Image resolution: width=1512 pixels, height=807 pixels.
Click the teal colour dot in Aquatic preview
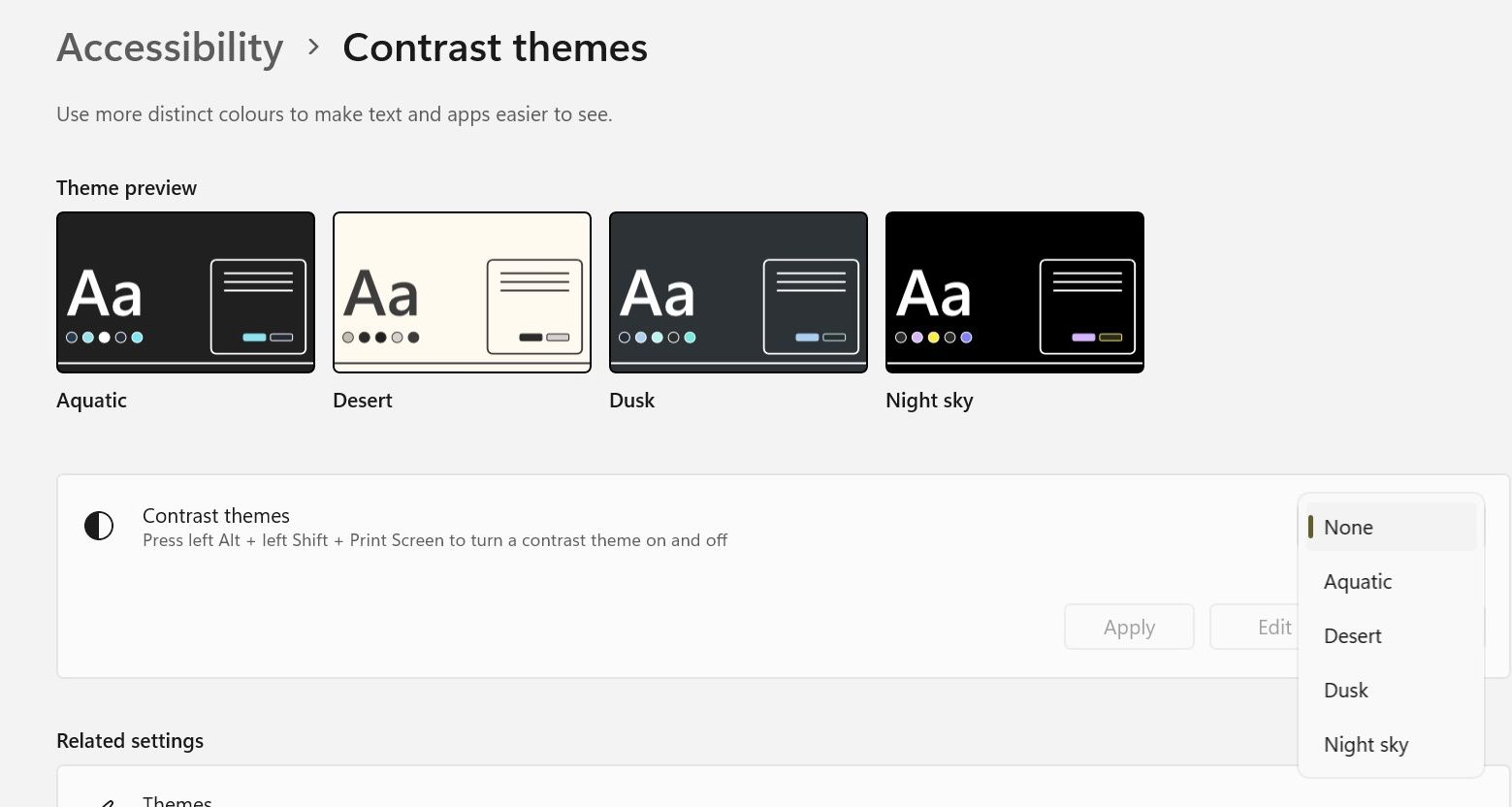tap(137, 337)
